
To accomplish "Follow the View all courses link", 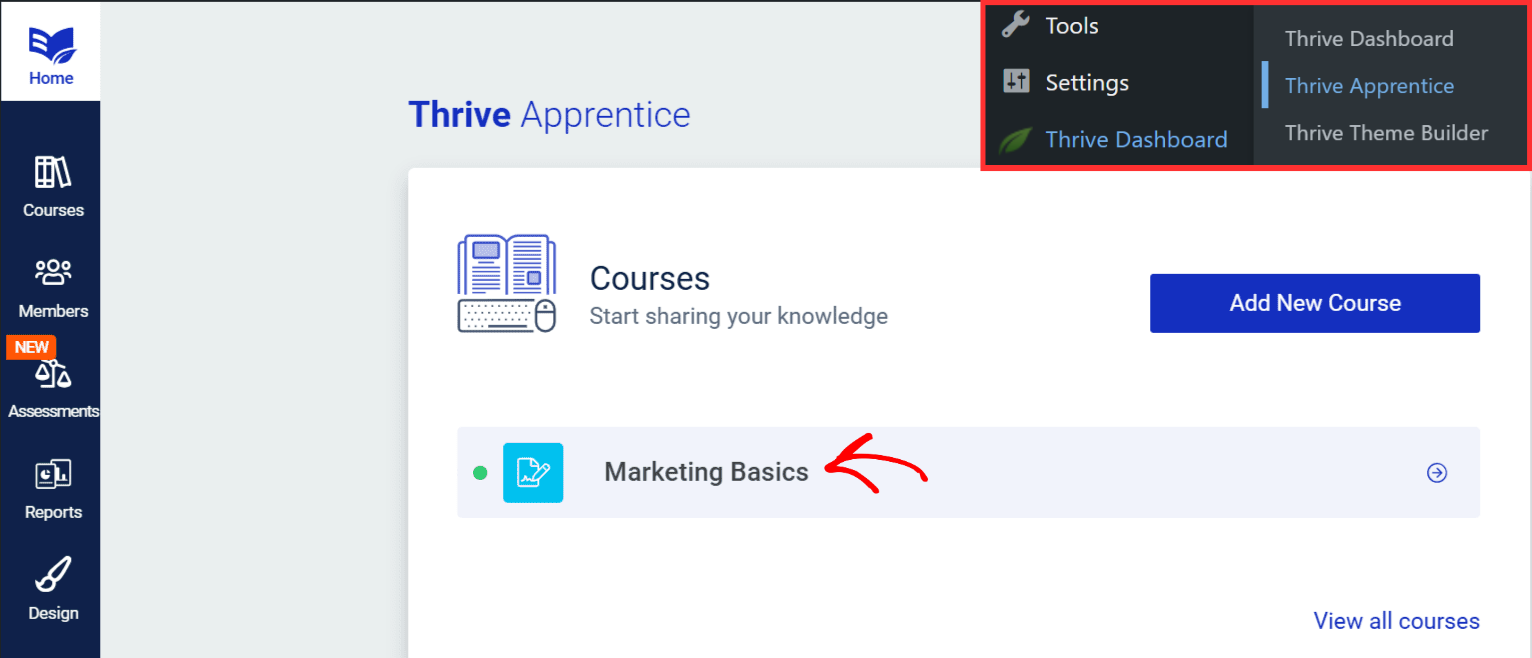I will [1396, 621].
